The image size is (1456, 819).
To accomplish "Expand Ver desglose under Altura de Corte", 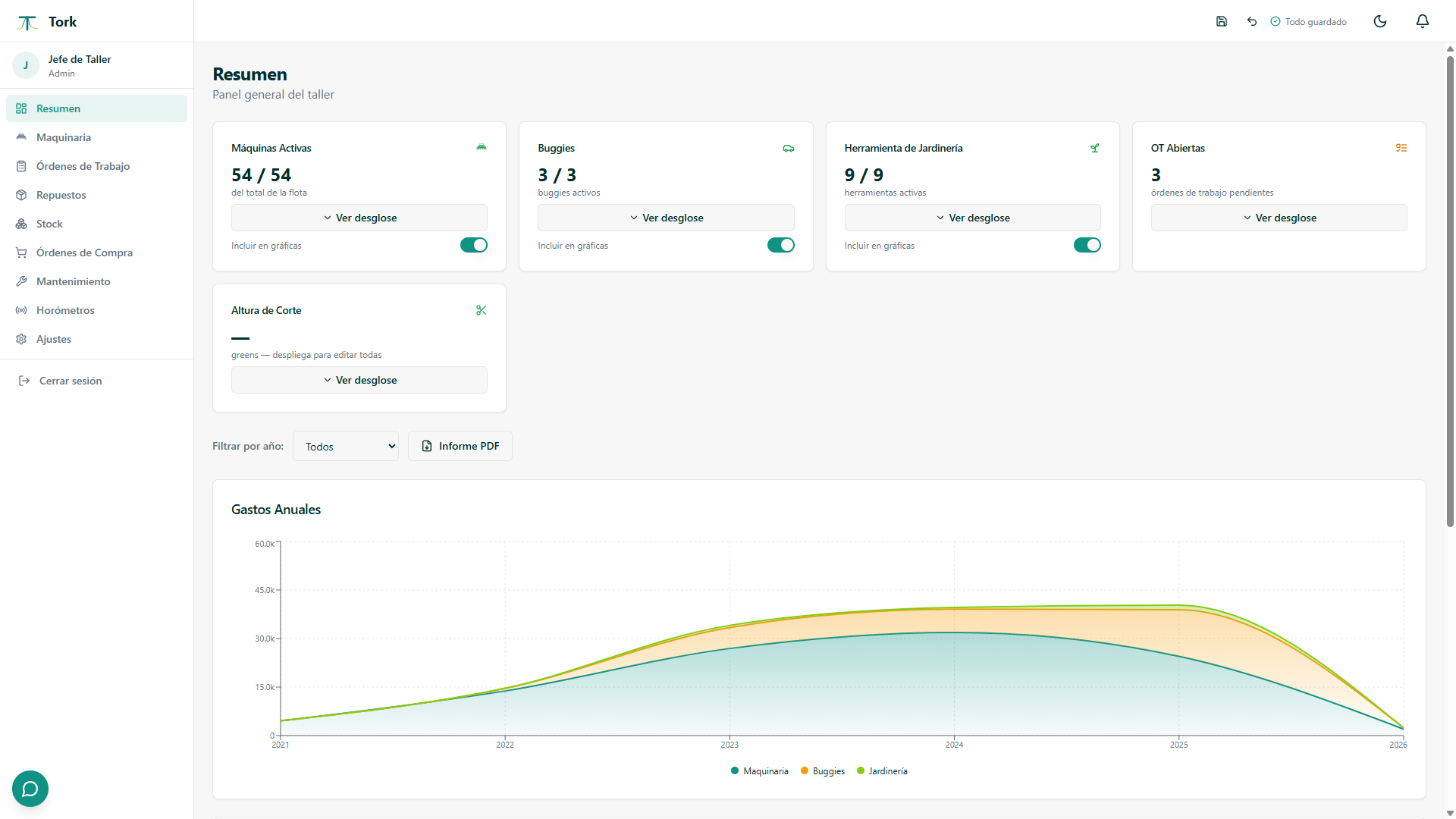I will (x=359, y=380).
